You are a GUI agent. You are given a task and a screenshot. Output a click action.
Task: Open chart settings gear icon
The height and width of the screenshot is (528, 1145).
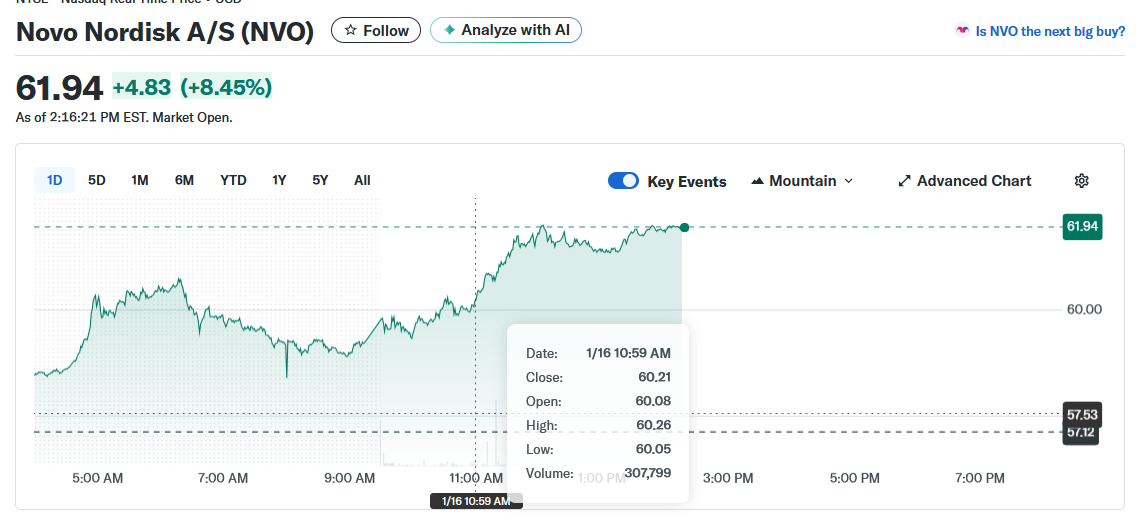[1081, 181]
